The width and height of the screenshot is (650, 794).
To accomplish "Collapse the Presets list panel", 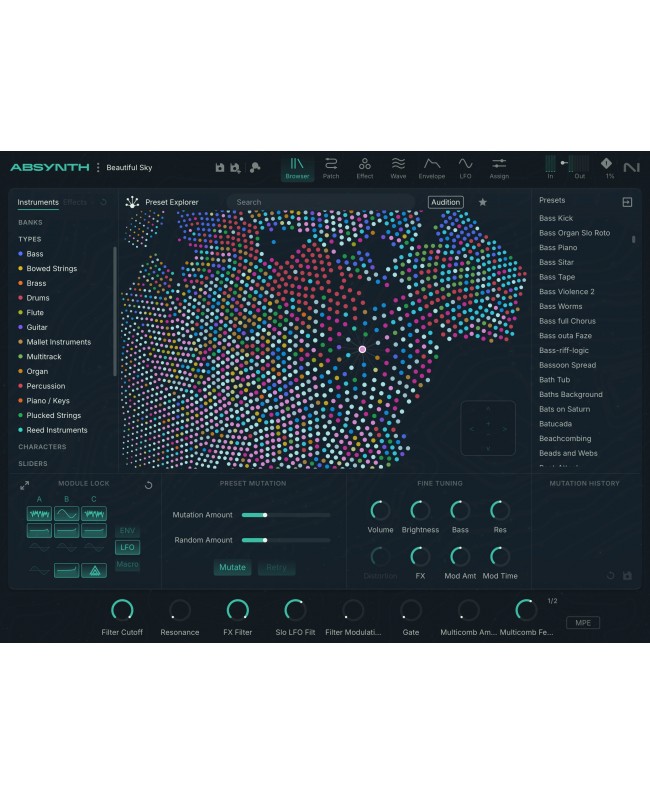I will click(x=627, y=202).
